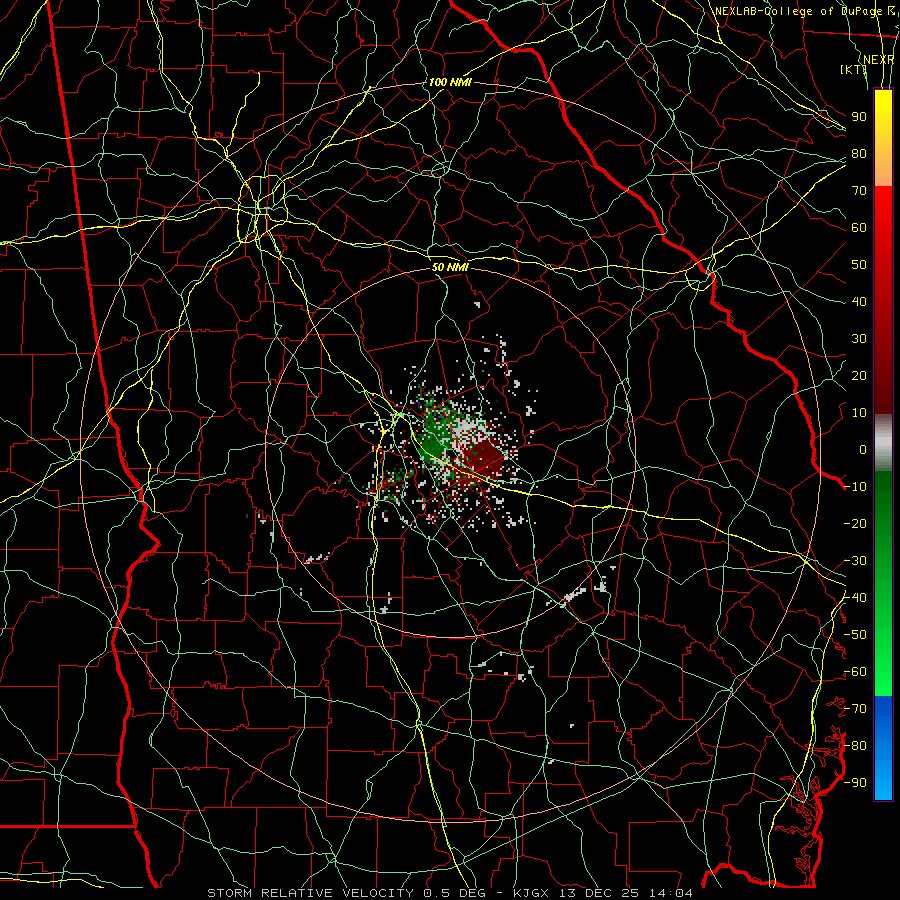Click the -60 value on velocity scale
The height and width of the screenshot is (900, 900).
click(x=855, y=672)
